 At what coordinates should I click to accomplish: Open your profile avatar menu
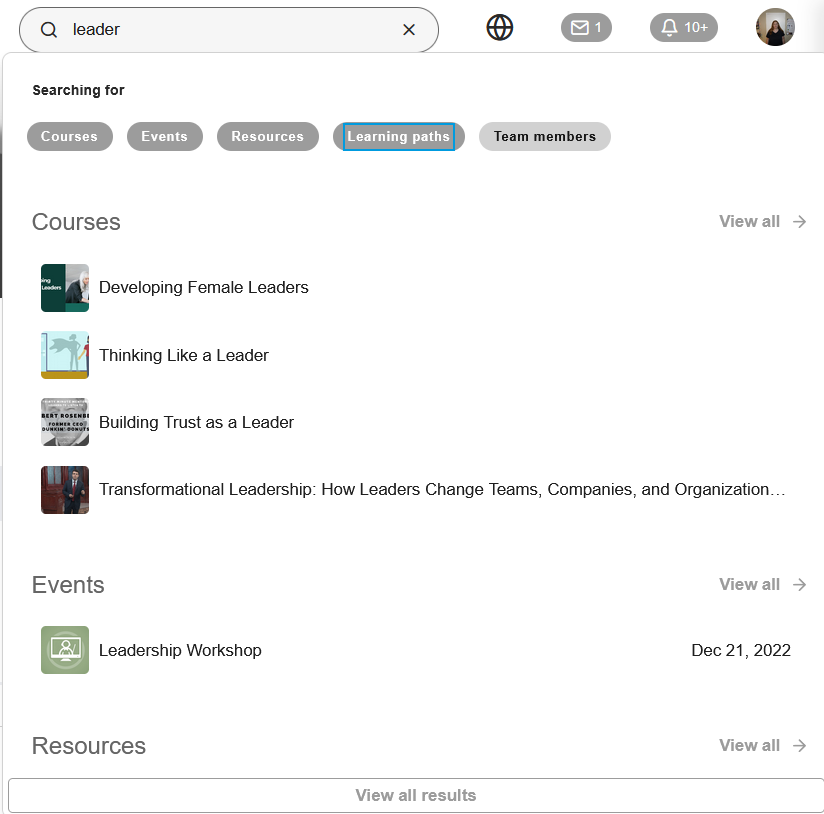pos(775,27)
